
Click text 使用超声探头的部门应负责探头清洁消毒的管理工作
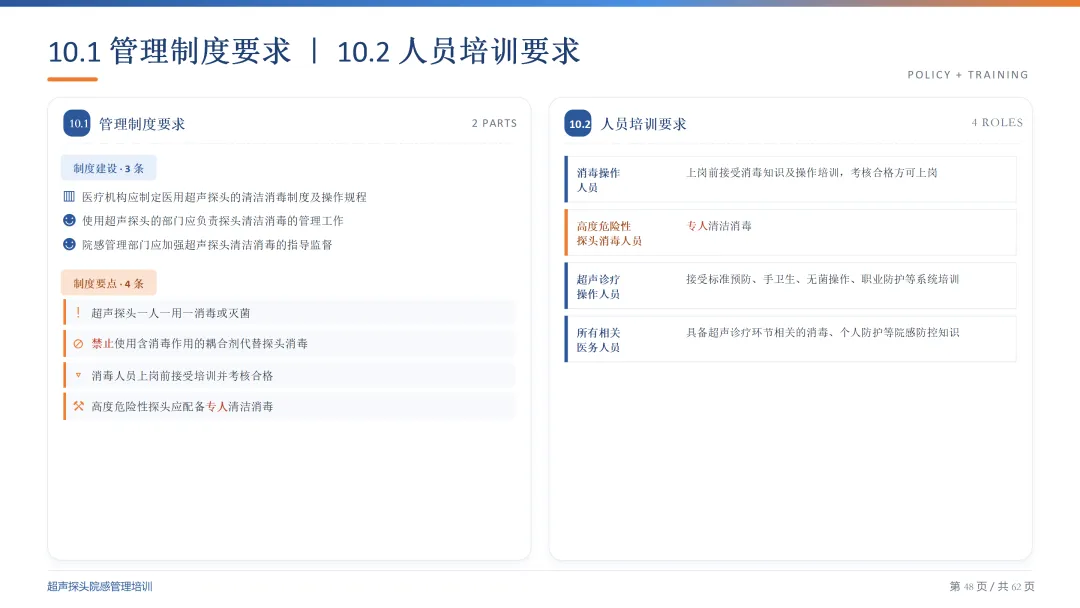213,220
